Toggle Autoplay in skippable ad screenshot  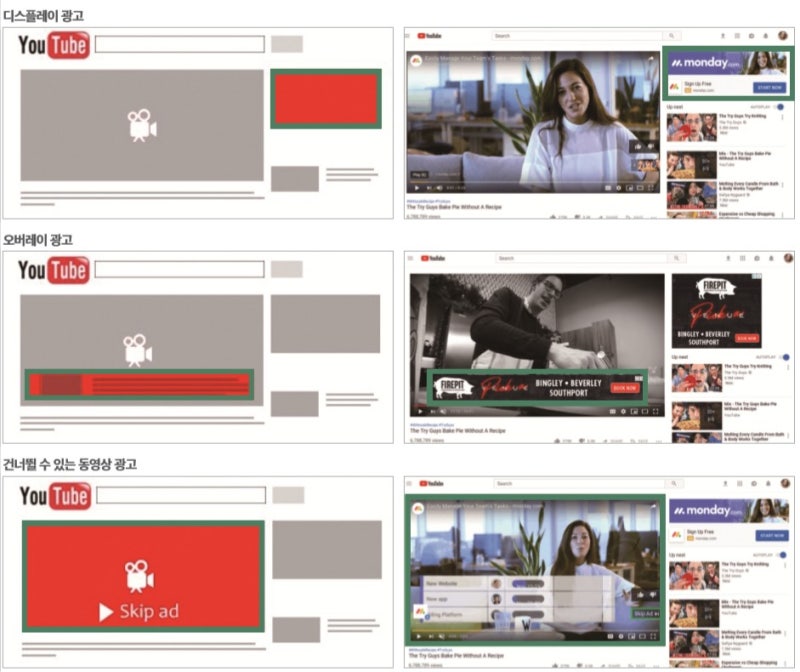(782, 555)
